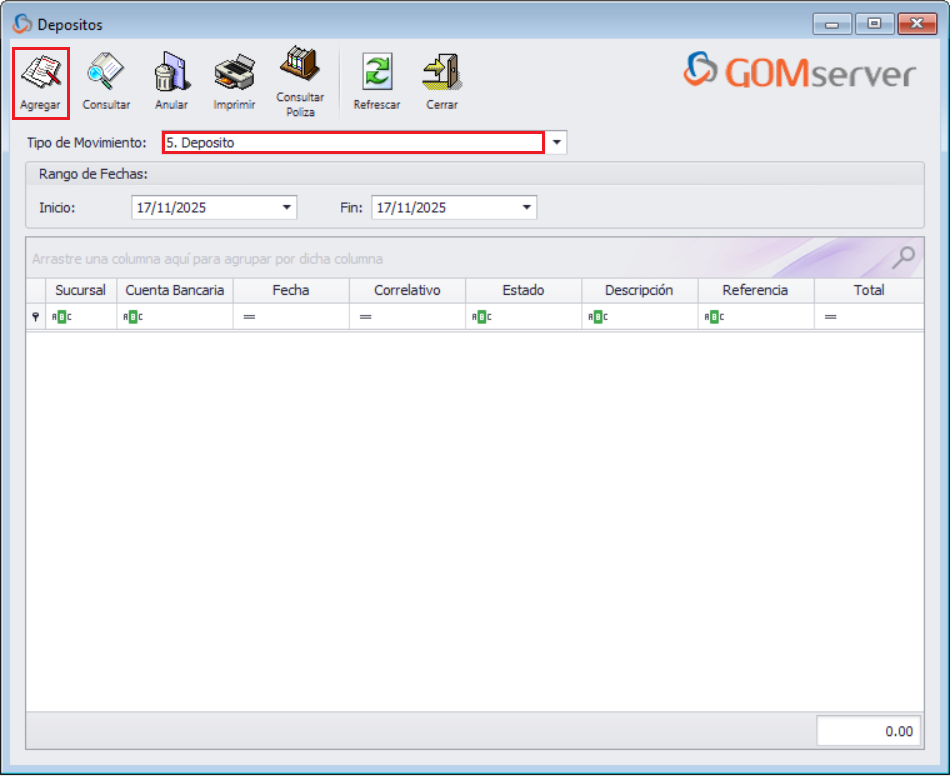This screenshot has height=776, width=950.
Task: Open the Fin date picker dropdown
Action: 526,207
